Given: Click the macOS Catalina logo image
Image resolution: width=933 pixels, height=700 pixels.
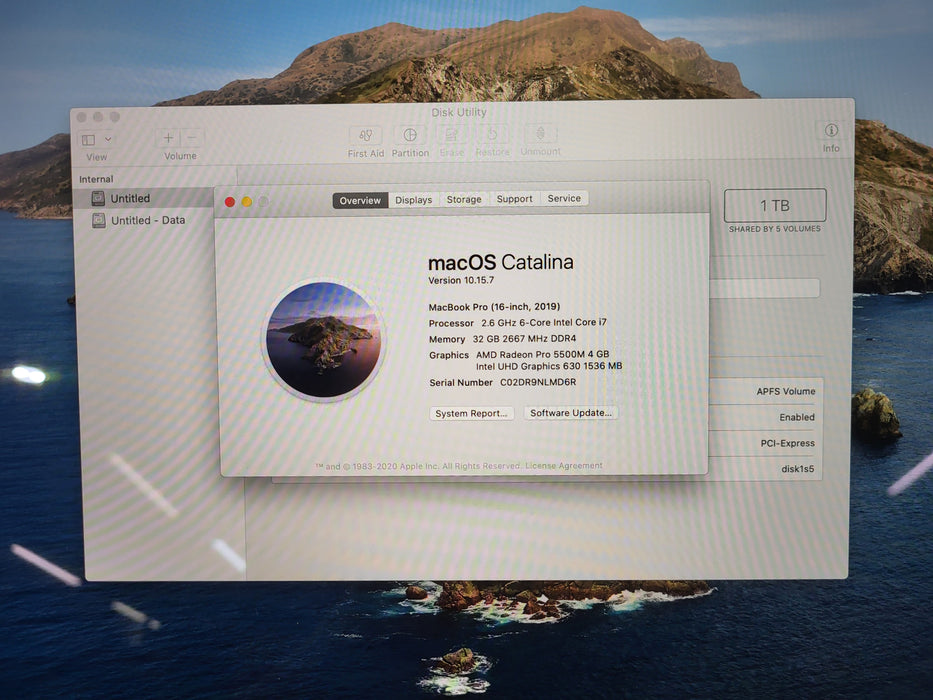Looking at the screenshot, I should 324,340.
